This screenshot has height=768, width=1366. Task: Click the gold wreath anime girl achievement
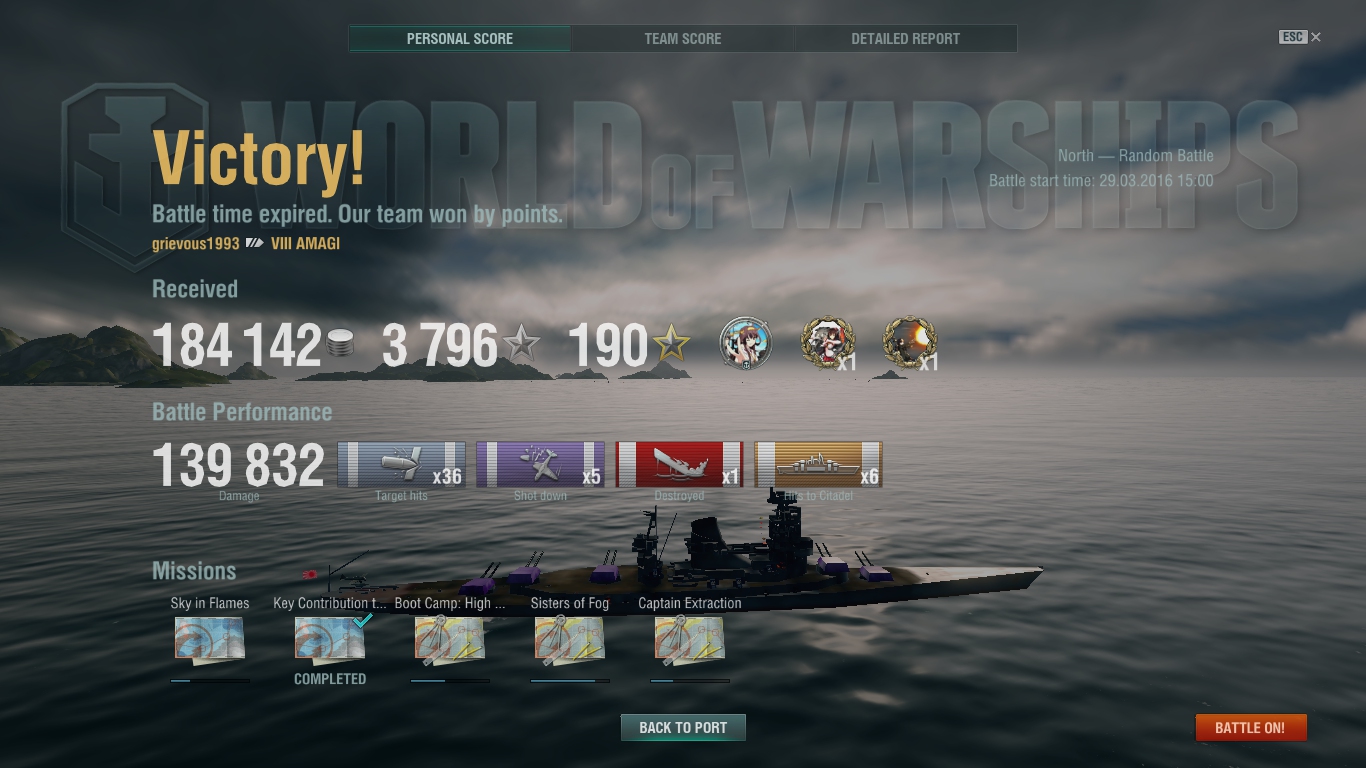828,345
